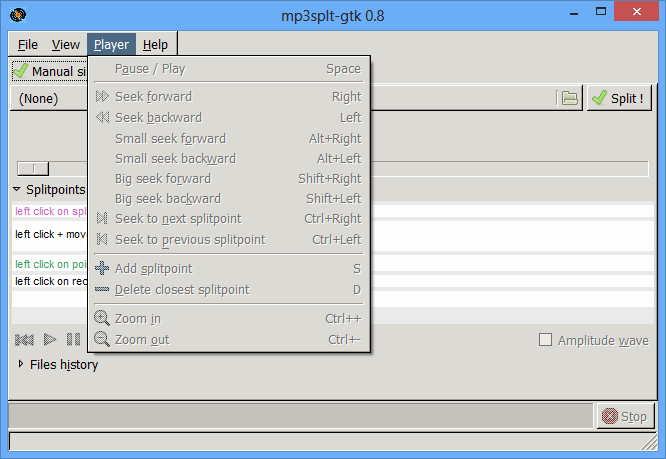Click the progress slider handle

click(x=33, y=169)
